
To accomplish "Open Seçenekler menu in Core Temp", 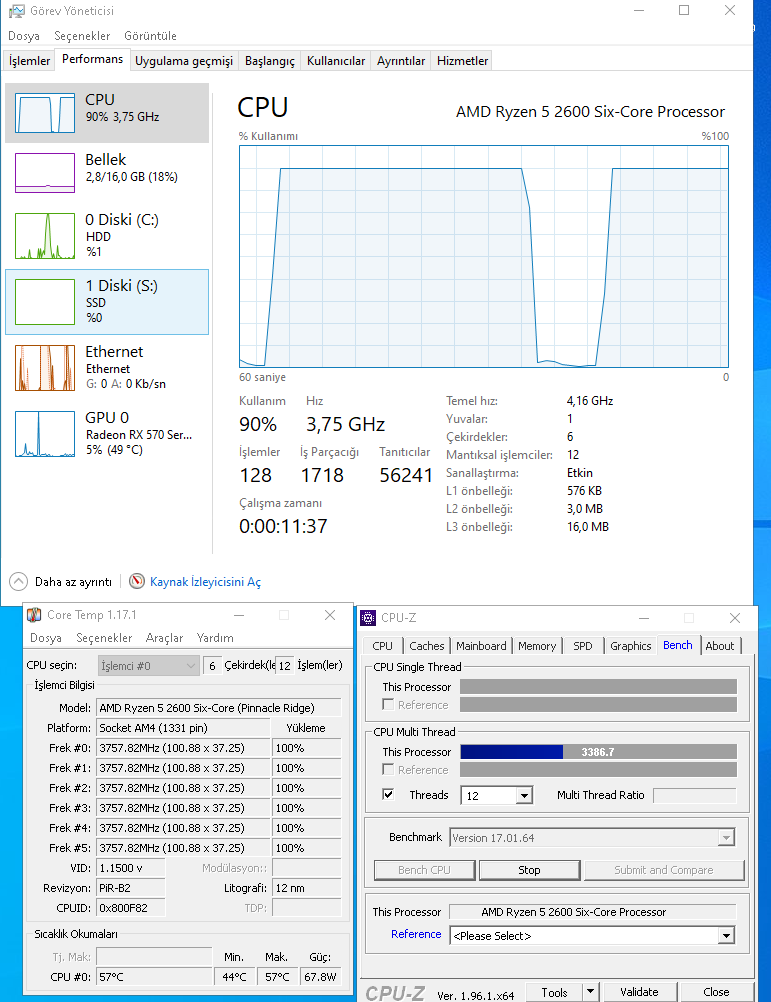I will [104, 638].
